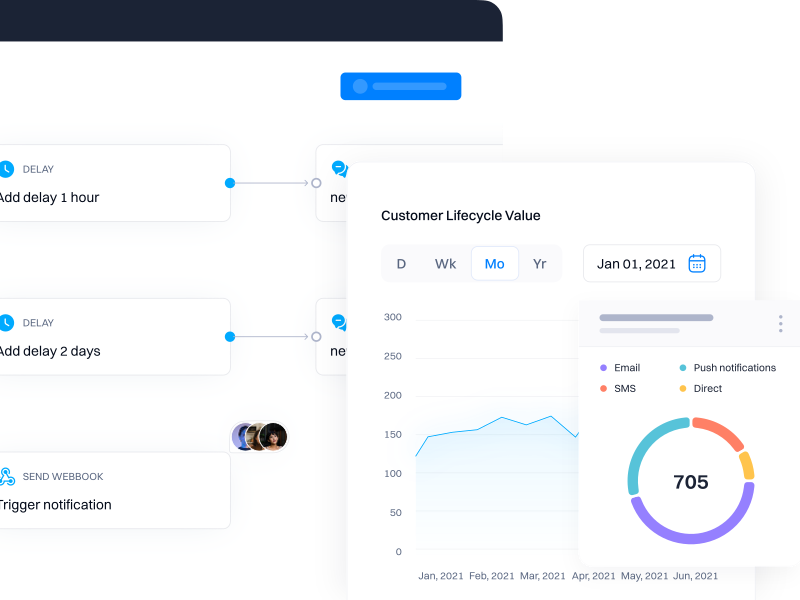Click the chat bubble icon on top message card

click(339, 169)
